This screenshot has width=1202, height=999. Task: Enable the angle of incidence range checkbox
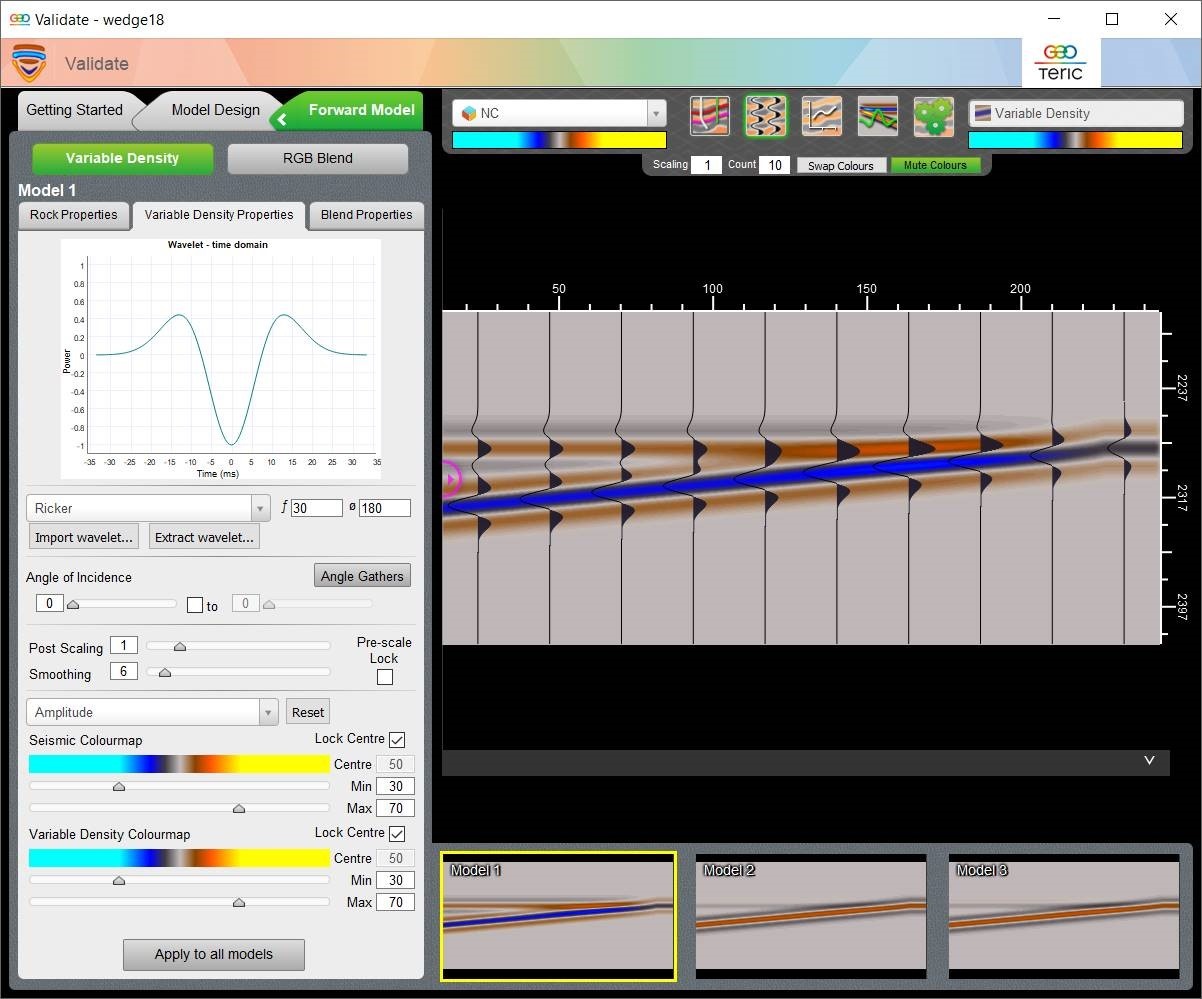click(x=195, y=604)
